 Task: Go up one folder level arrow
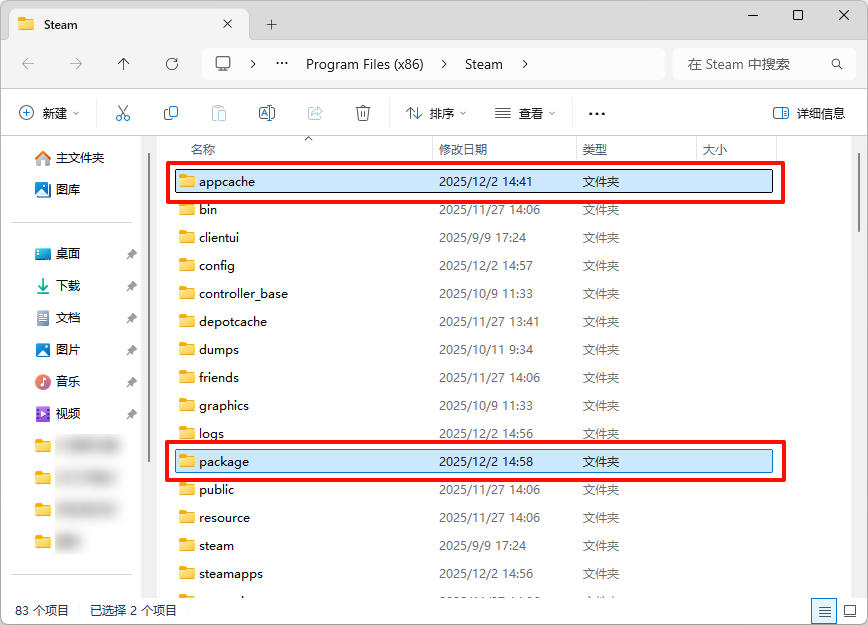click(x=123, y=64)
